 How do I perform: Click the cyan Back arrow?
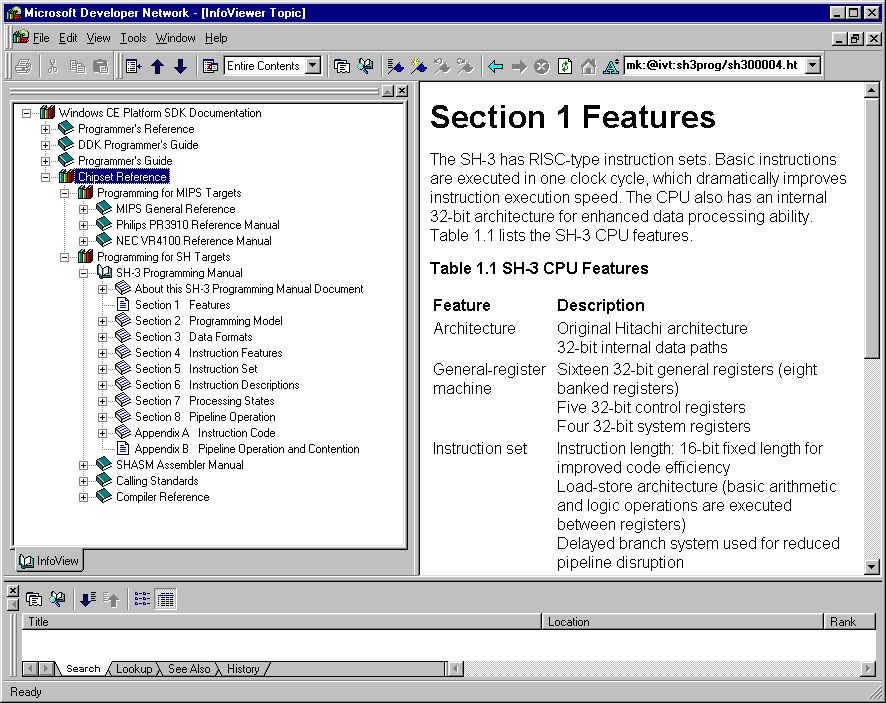[496, 66]
